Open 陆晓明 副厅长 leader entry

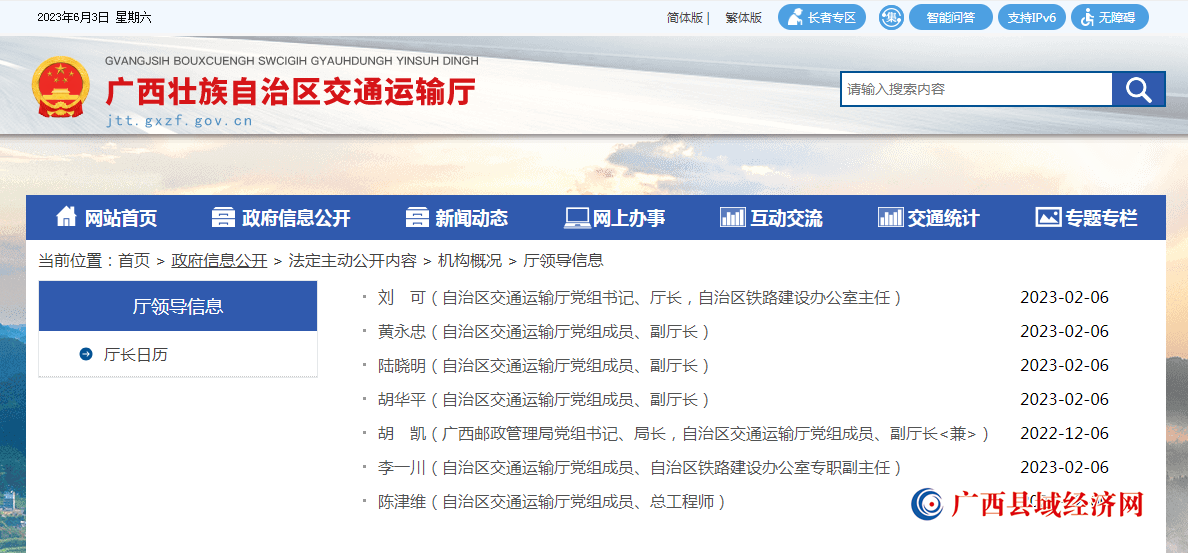click(543, 366)
